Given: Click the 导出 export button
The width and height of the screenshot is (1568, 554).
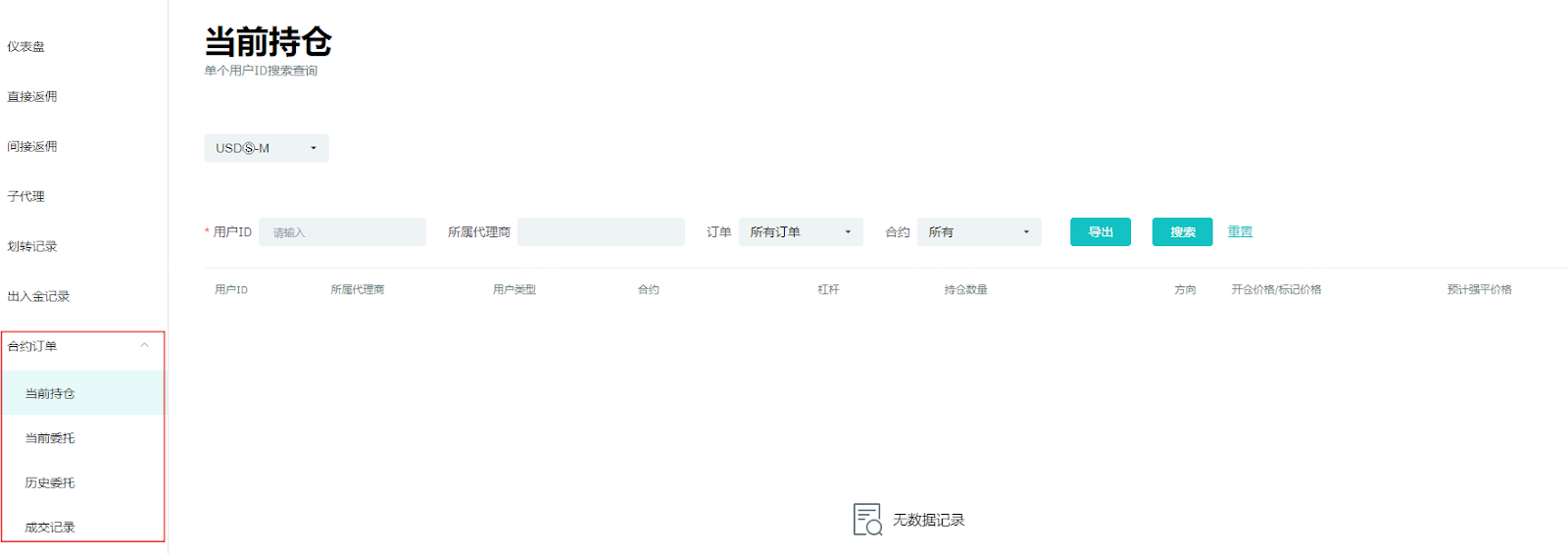Looking at the screenshot, I should click(x=1100, y=232).
